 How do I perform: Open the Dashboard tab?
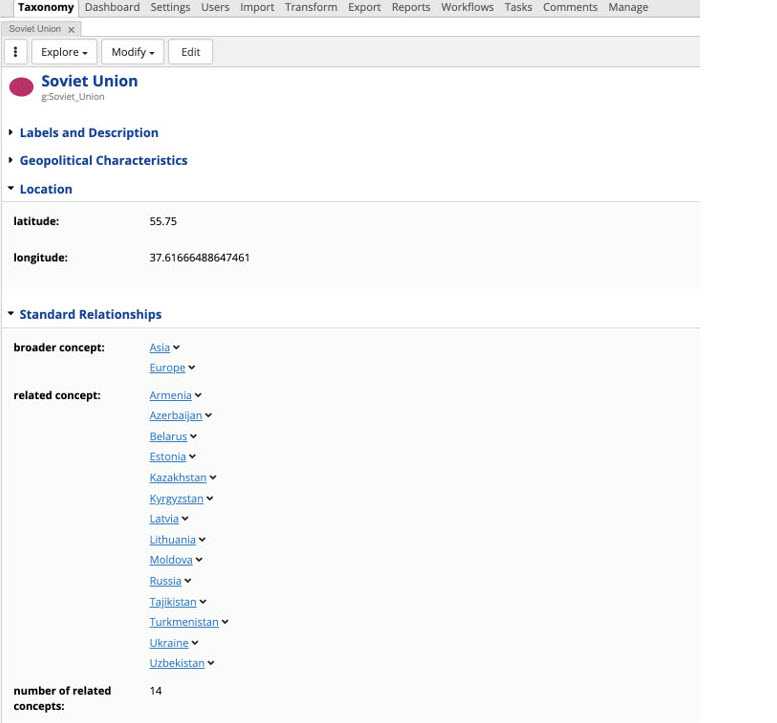(112, 7)
